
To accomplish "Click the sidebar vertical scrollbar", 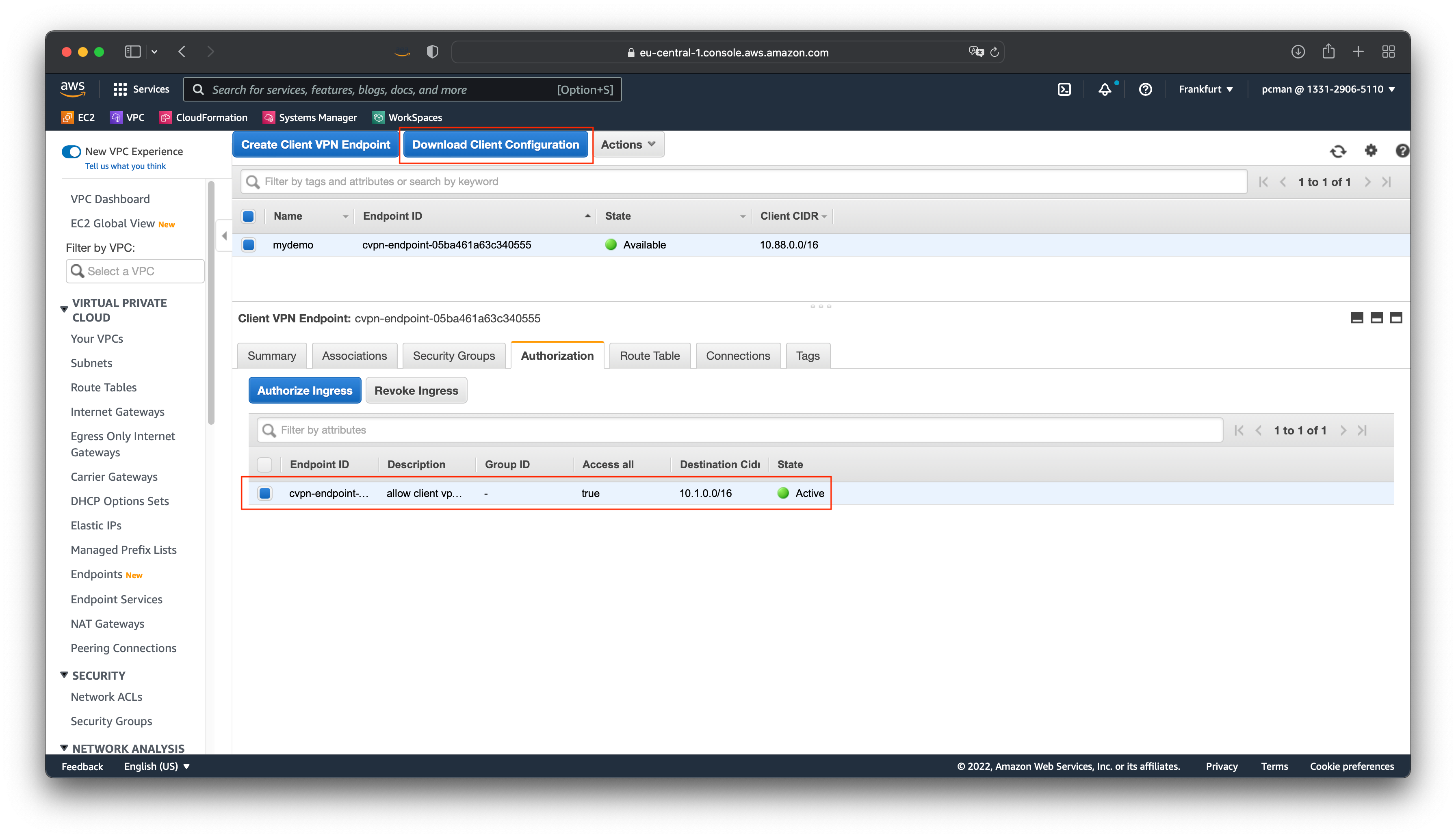I will pos(211,302).
